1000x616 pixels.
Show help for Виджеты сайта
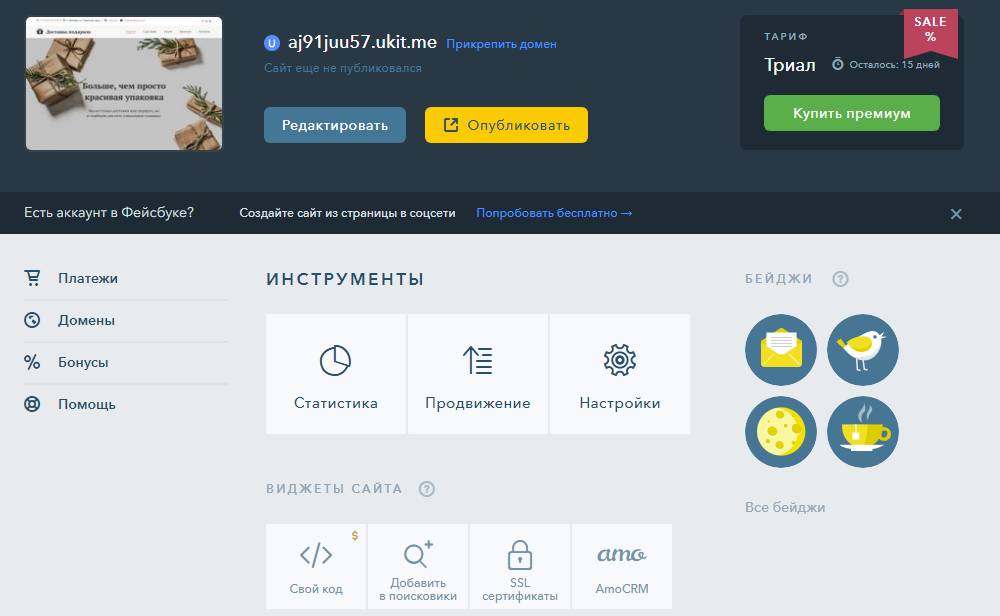point(427,489)
